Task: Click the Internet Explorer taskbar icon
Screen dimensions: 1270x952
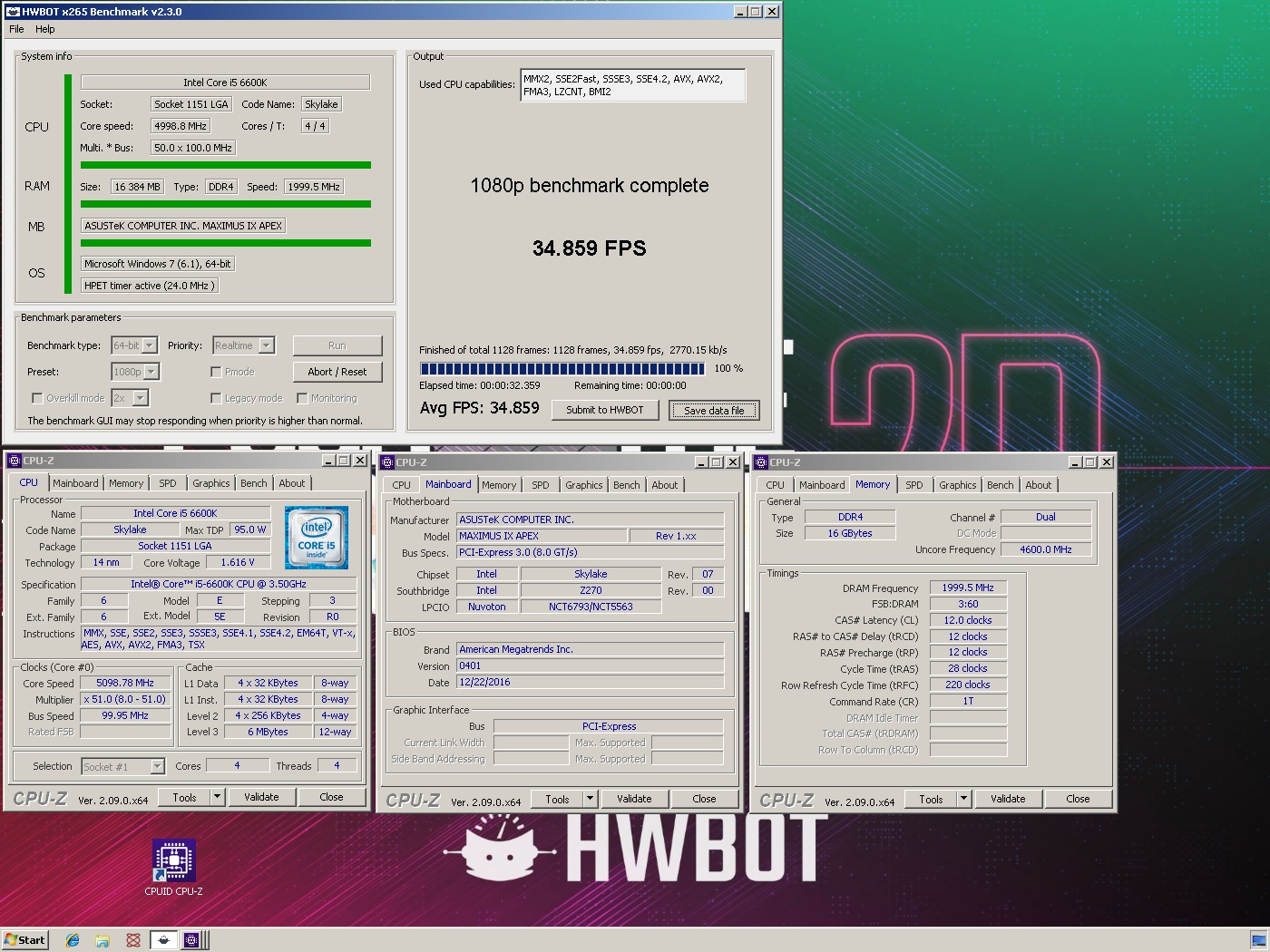Action: pos(73,940)
